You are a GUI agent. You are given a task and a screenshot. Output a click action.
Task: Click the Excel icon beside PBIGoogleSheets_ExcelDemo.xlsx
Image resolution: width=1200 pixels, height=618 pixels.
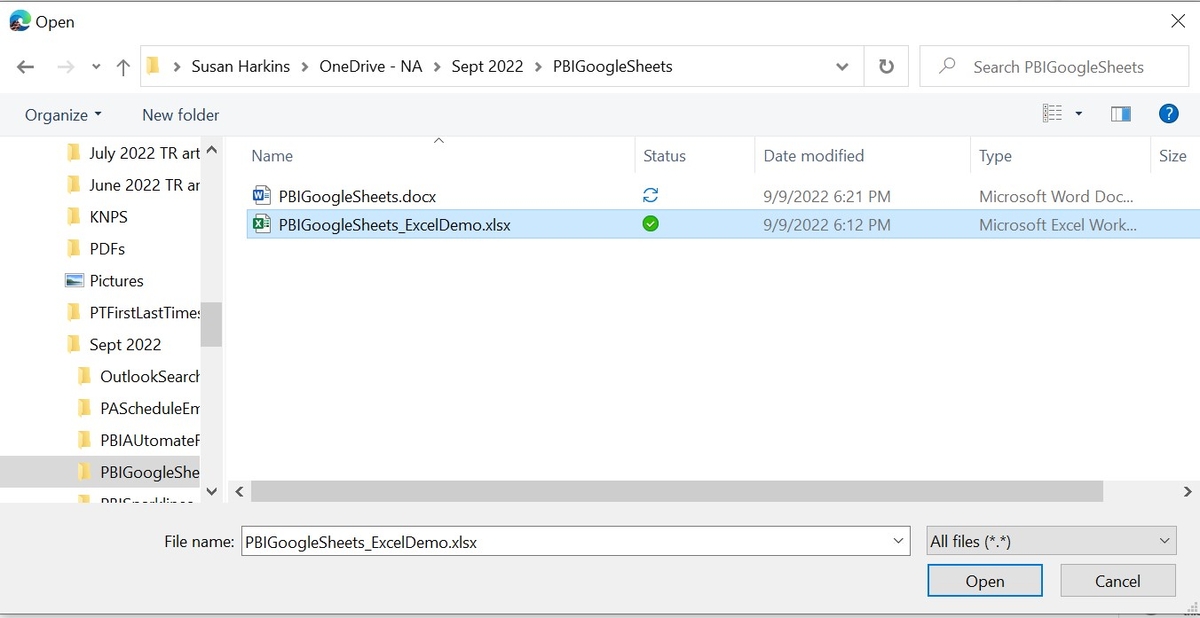pos(261,224)
